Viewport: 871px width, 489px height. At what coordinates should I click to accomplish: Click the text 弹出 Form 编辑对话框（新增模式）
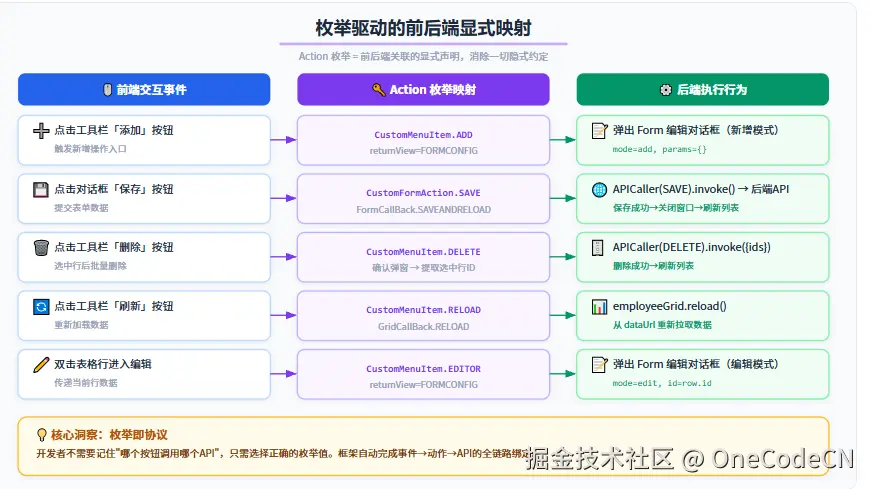pyautogui.click(x=695, y=130)
